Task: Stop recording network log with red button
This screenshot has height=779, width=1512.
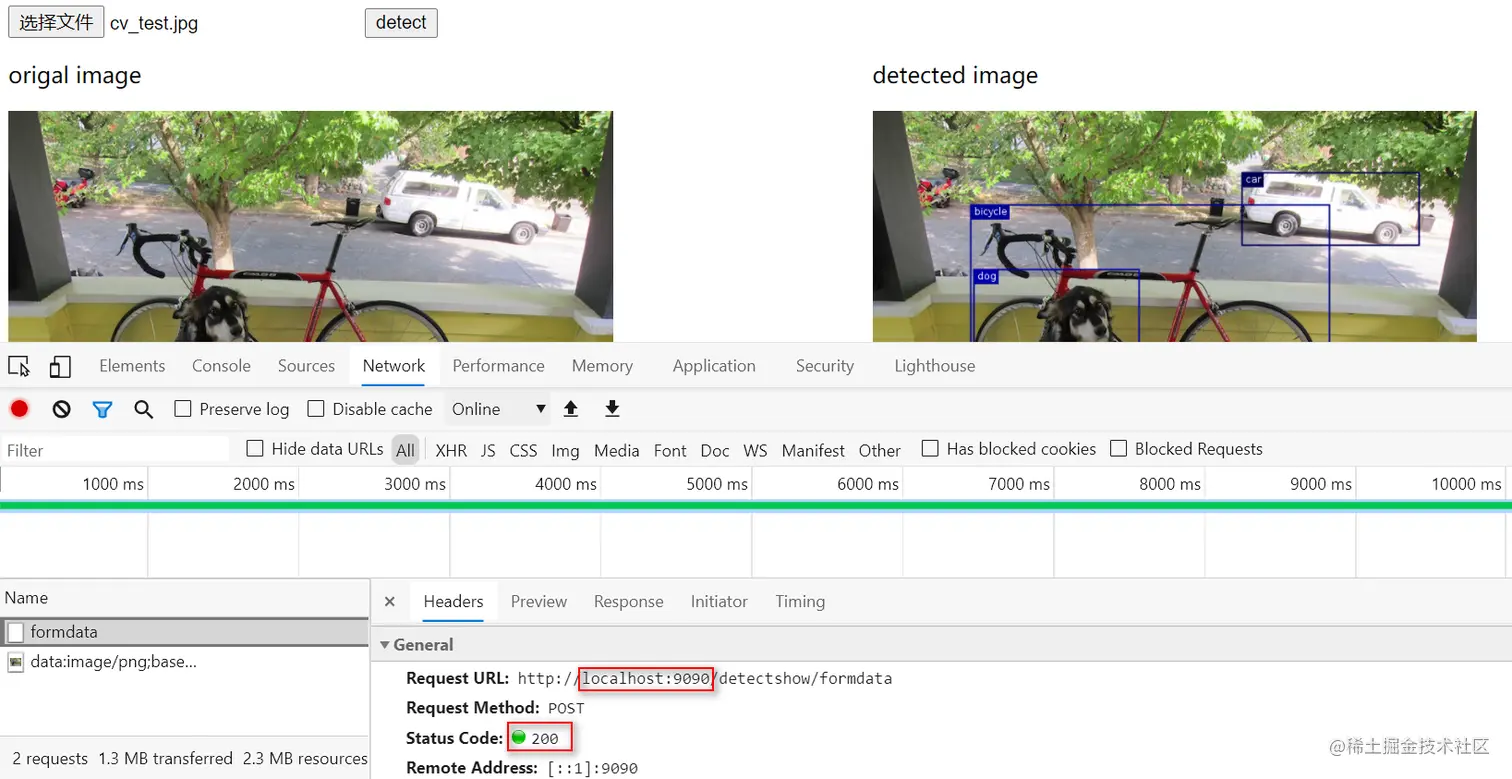Action: (x=19, y=409)
